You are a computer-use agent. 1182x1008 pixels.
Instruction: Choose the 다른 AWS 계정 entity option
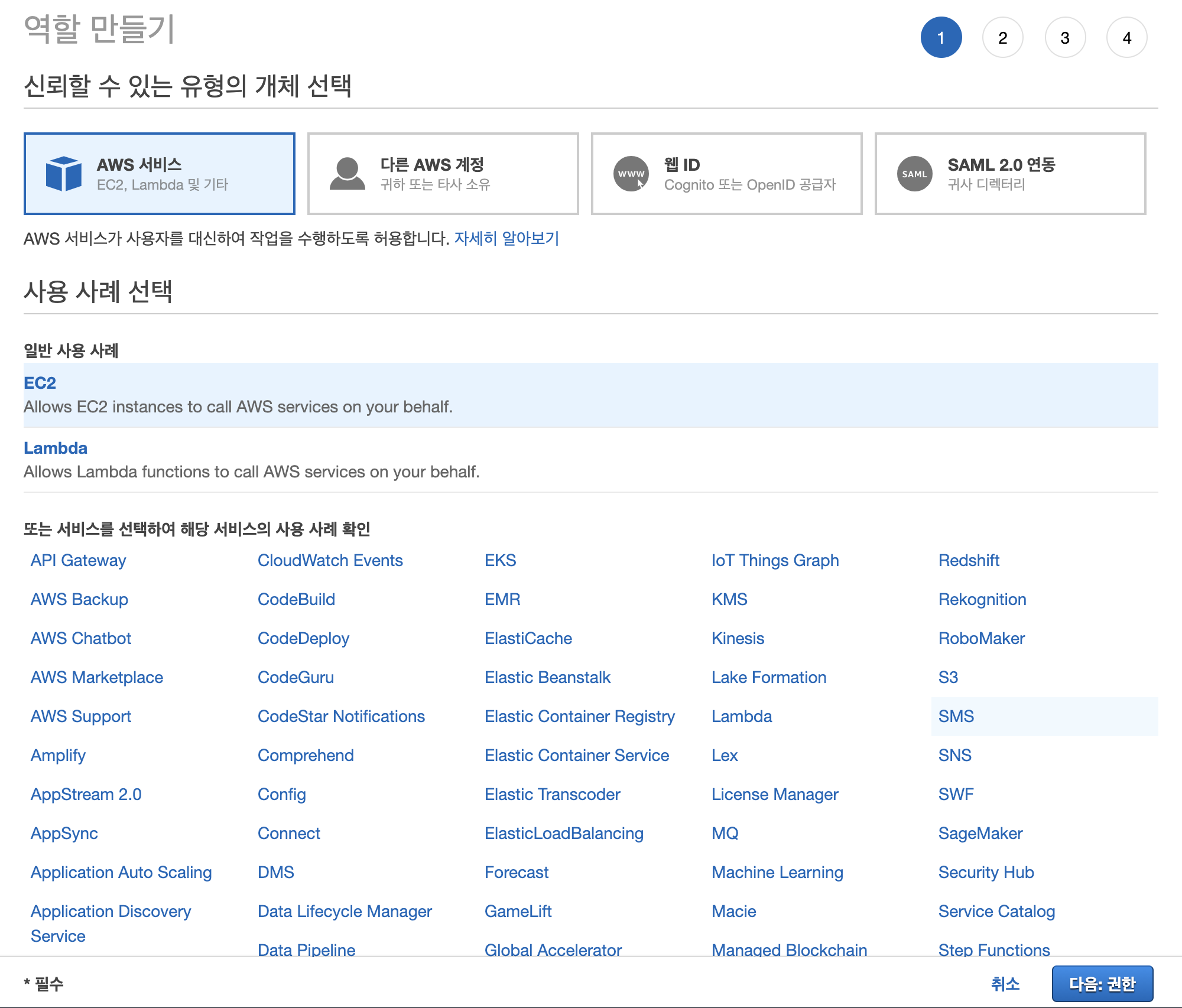coord(443,174)
